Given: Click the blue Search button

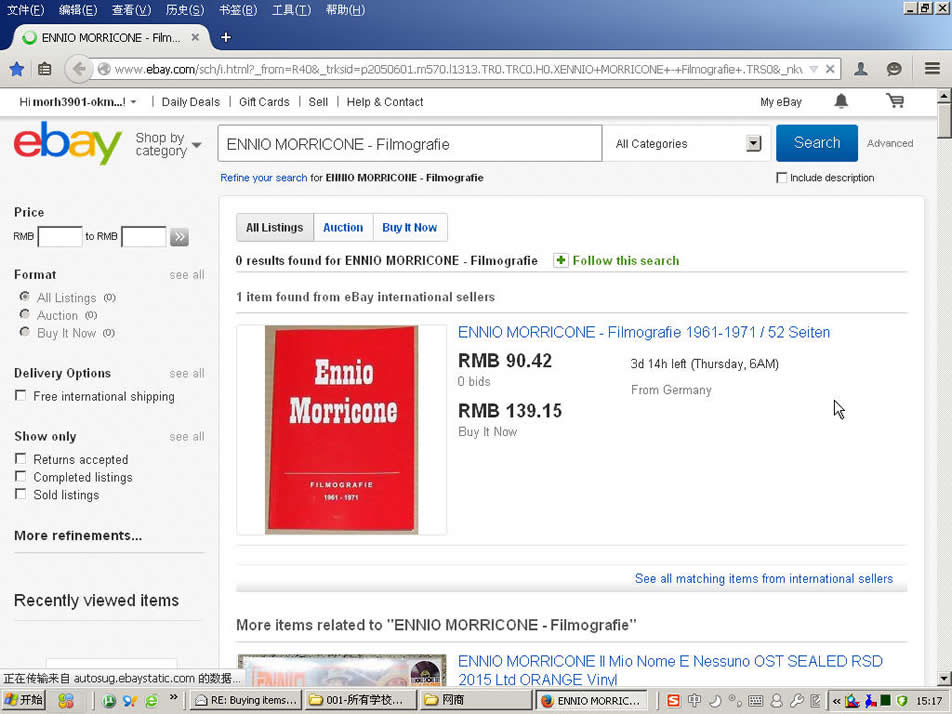Looking at the screenshot, I should click(817, 143).
